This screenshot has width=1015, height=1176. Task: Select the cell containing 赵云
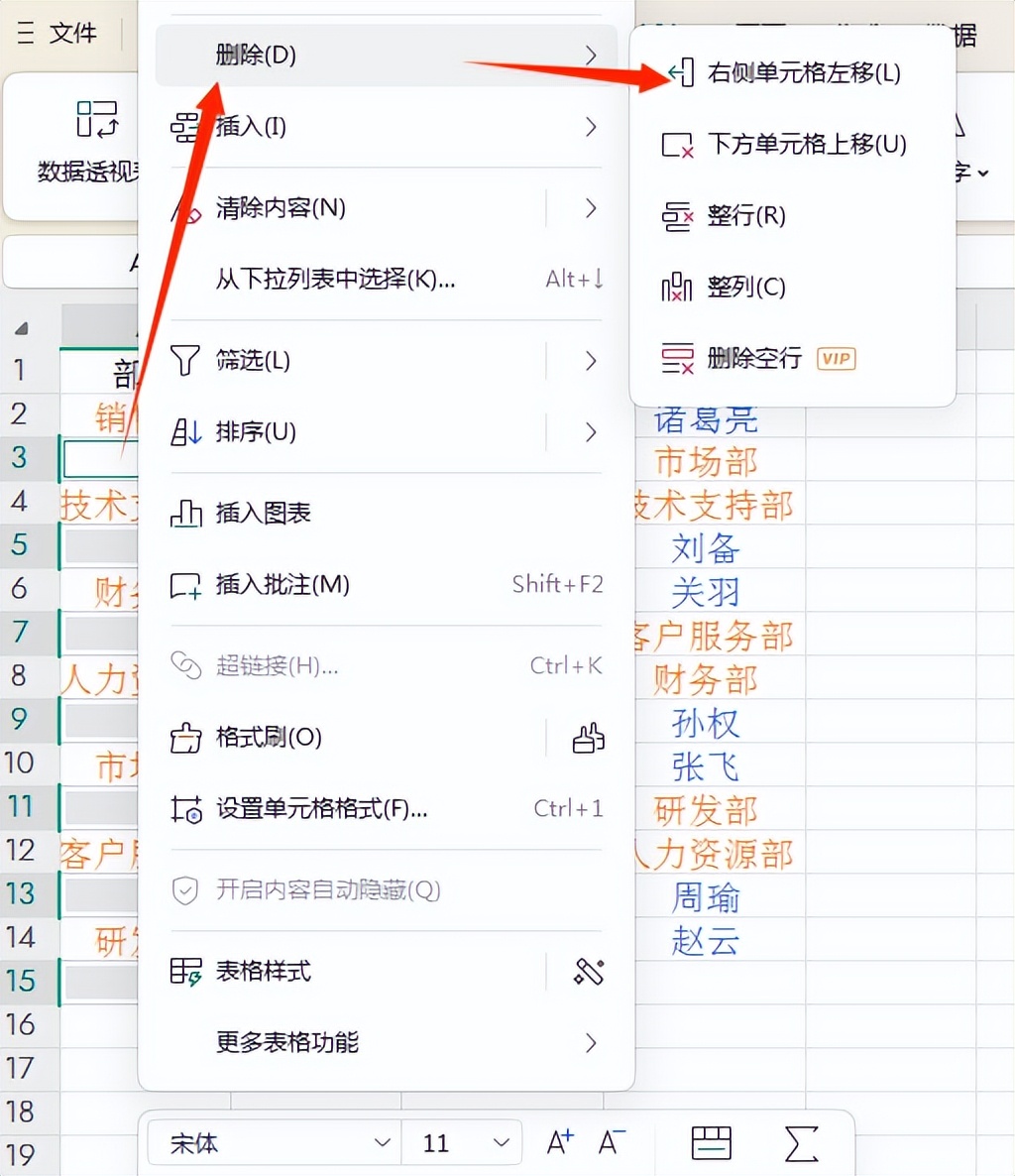click(x=706, y=941)
